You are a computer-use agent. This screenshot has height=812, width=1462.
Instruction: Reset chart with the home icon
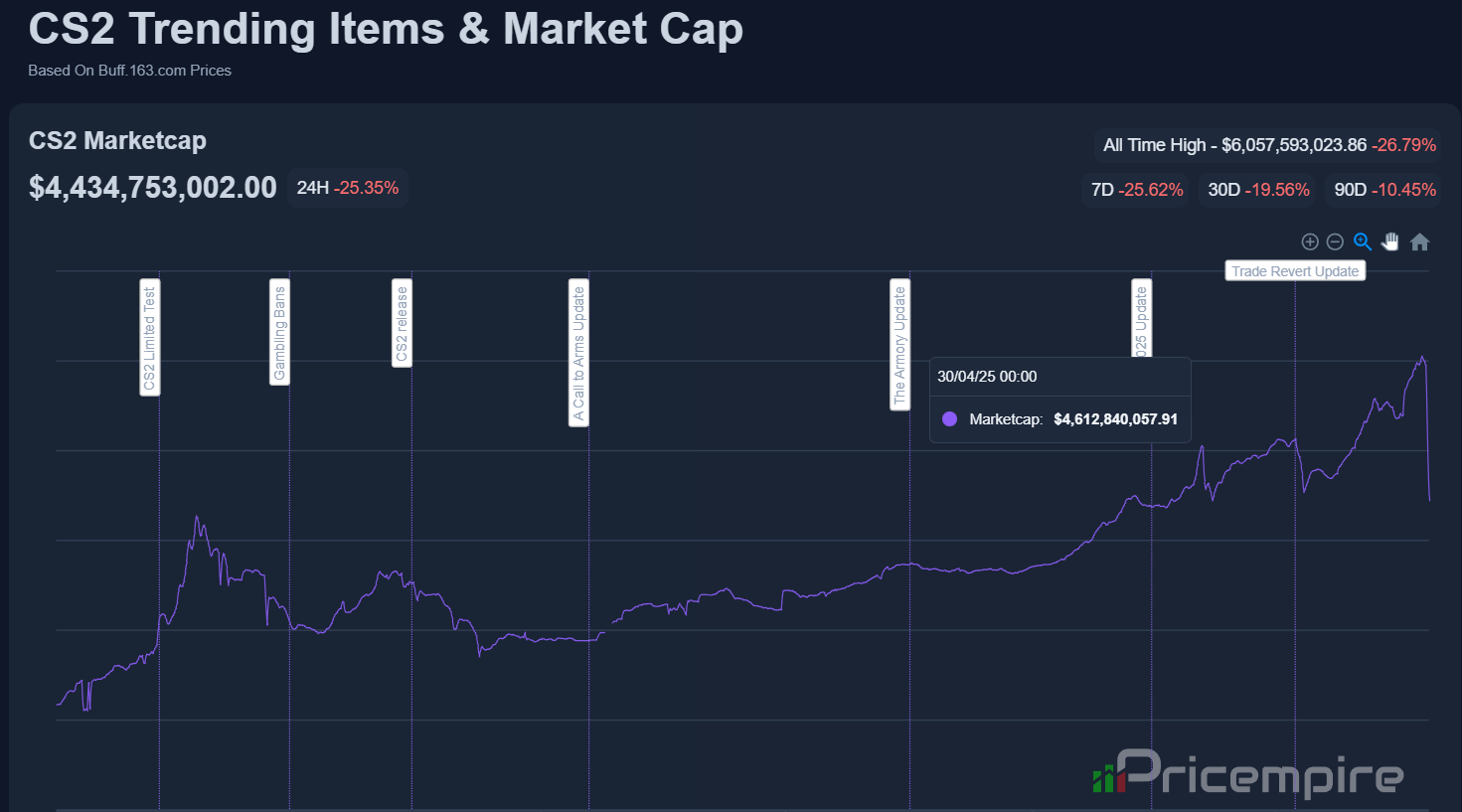click(x=1419, y=242)
